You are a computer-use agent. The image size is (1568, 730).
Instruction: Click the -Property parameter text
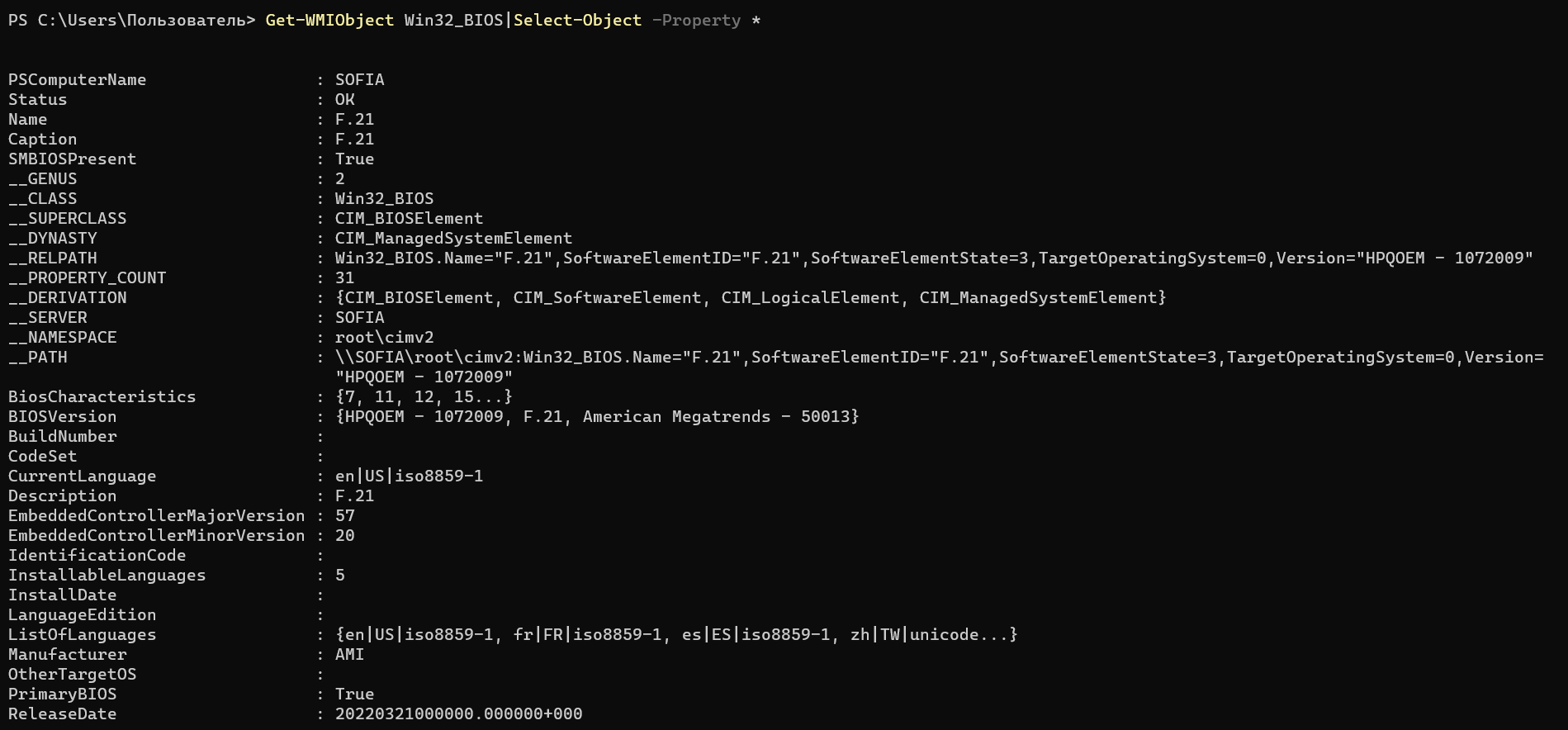click(696, 20)
